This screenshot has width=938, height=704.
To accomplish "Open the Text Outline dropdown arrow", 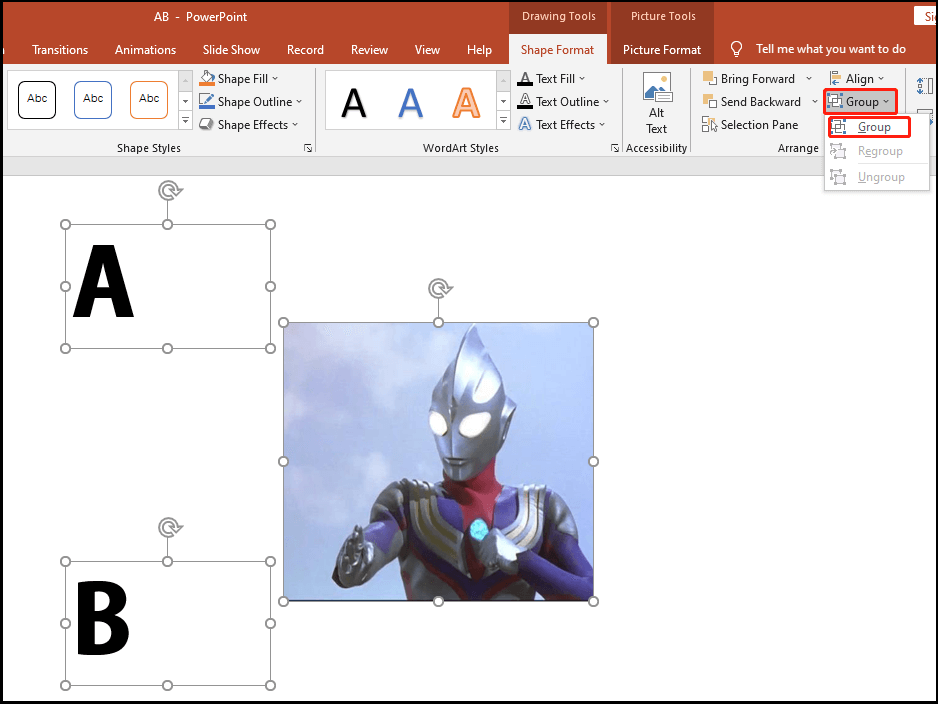I will [x=606, y=102].
